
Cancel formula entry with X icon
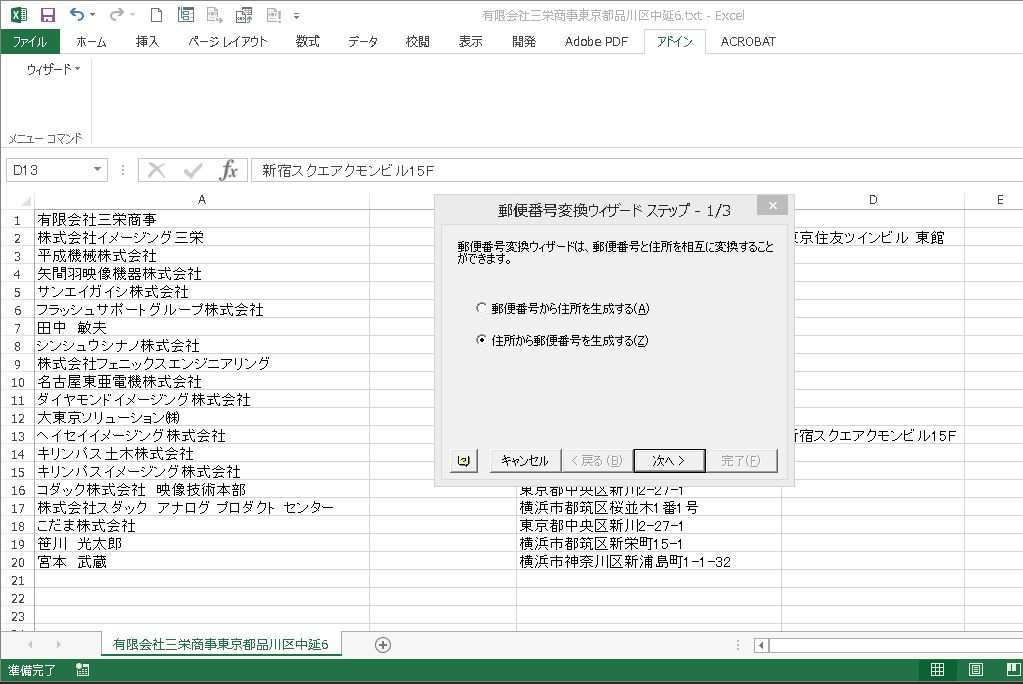(156, 170)
